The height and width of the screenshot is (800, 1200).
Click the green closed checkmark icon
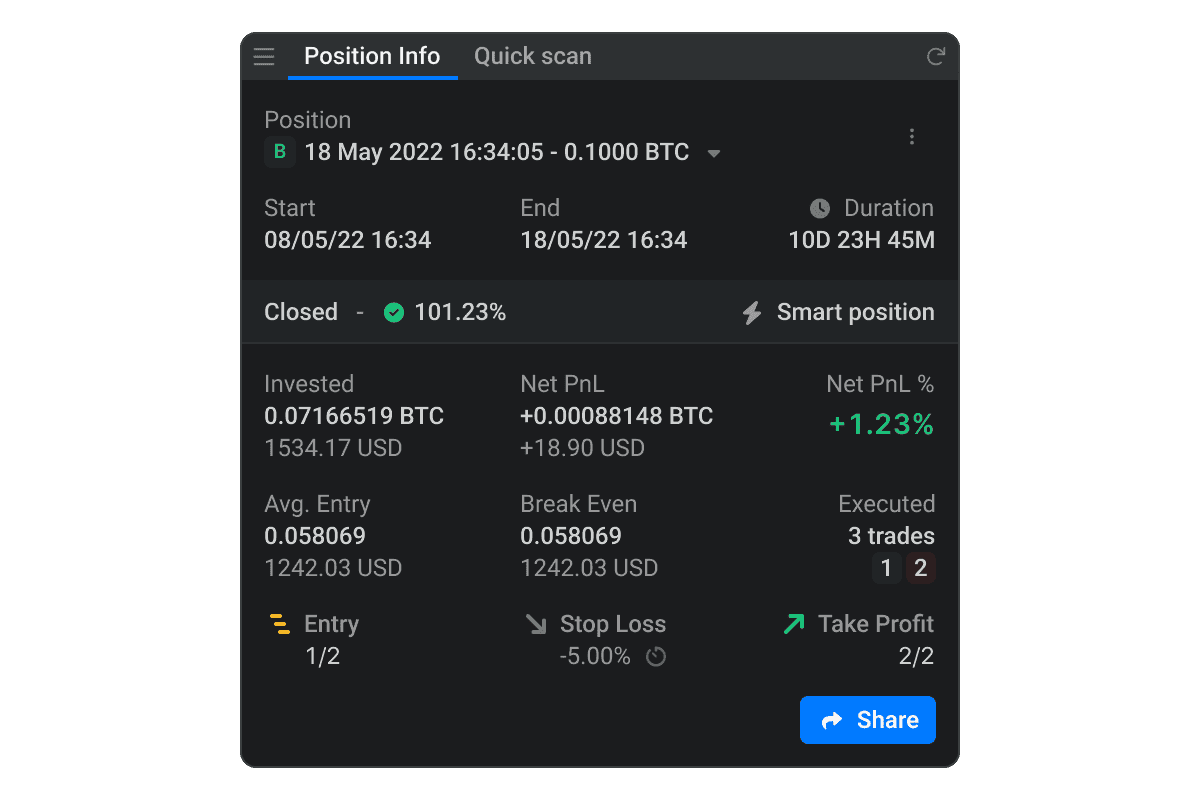click(x=394, y=313)
